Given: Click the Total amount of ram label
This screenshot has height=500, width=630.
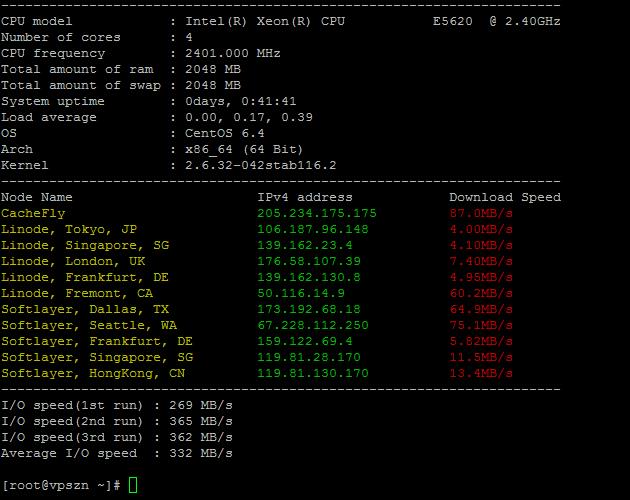Looking at the screenshot, I should [77, 70].
